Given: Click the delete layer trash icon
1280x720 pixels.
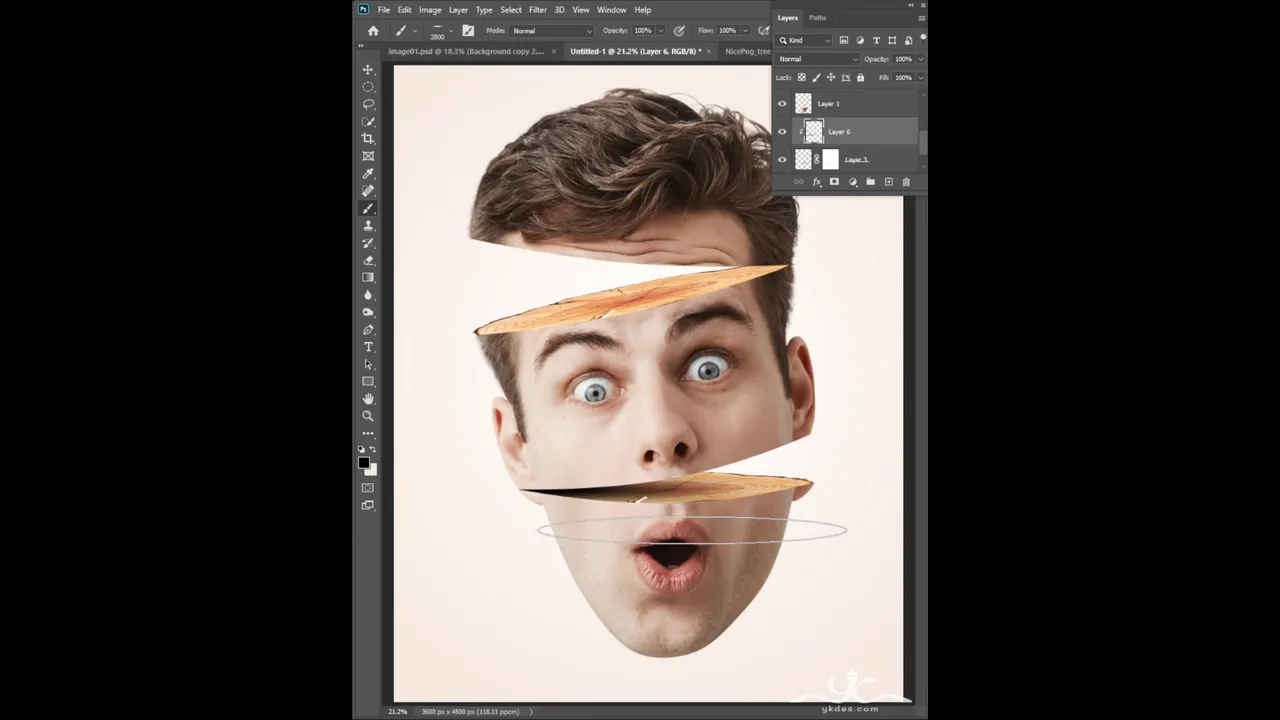Looking at the screenshot, I should (x=906, y=182).
